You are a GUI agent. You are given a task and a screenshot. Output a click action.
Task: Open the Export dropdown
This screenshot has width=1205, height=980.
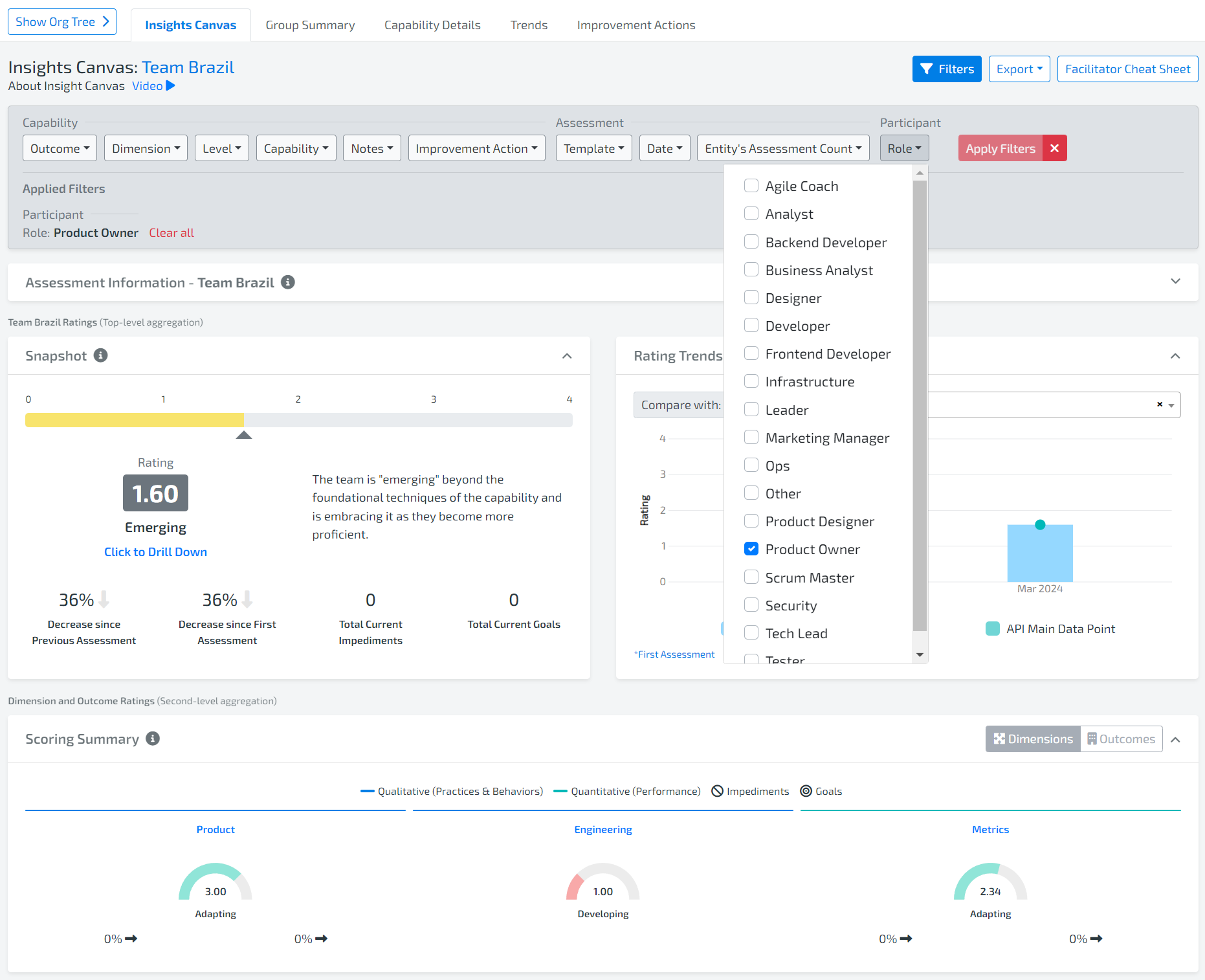click(1019, 69)
